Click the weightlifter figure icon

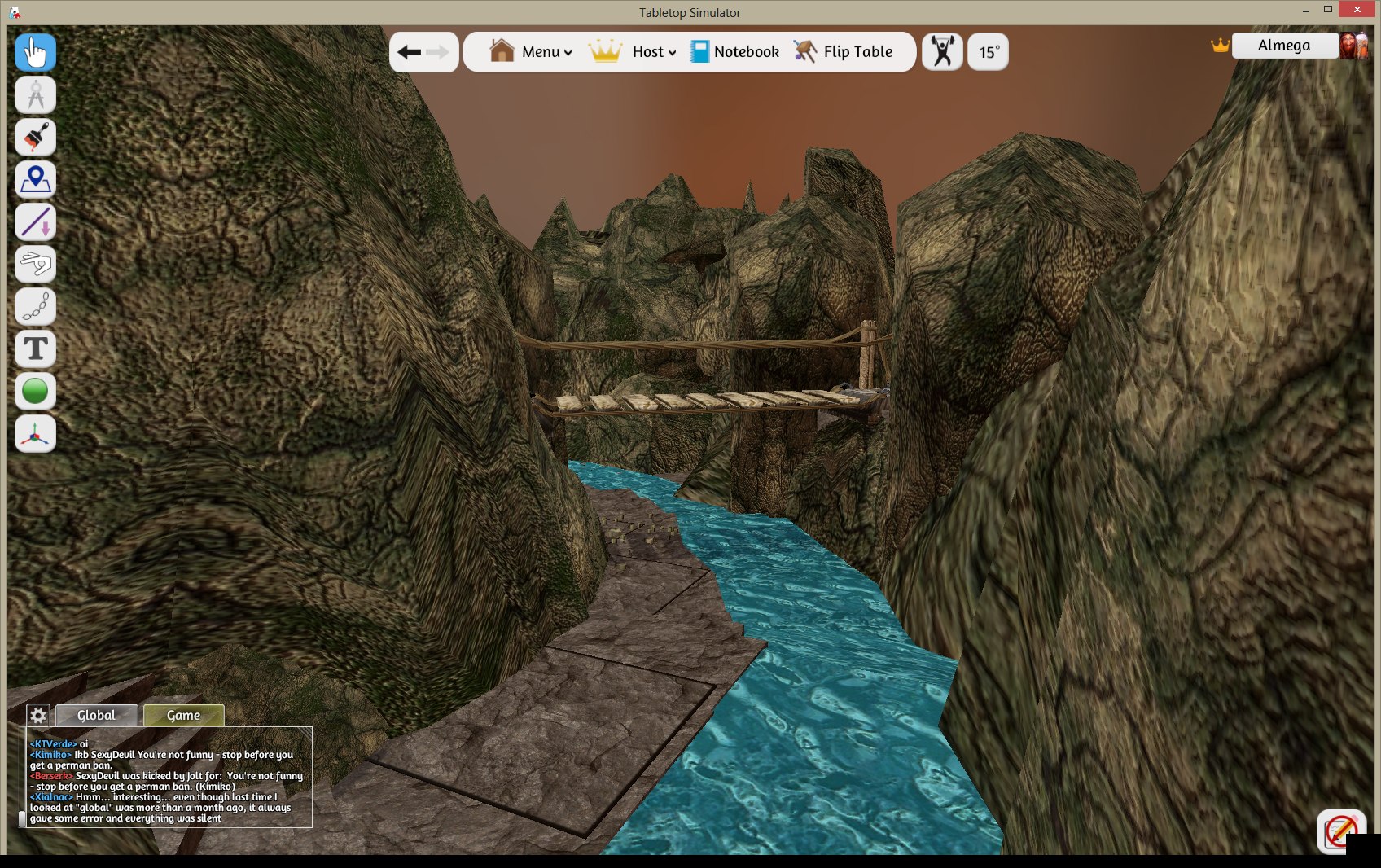(942, 52)
